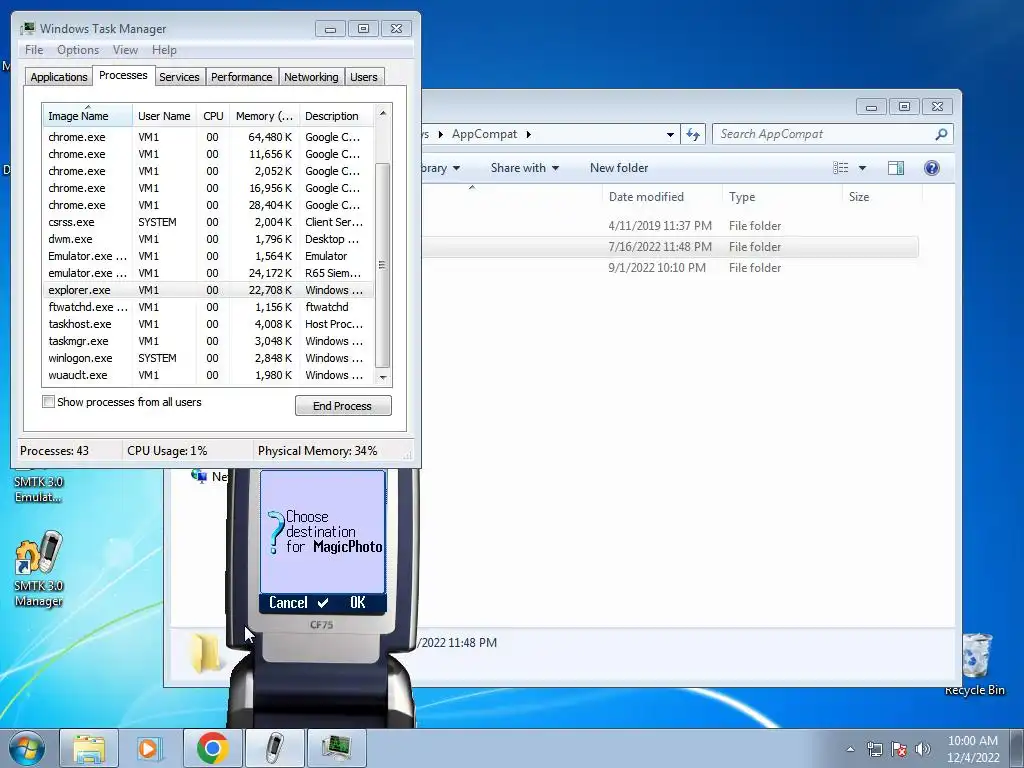Open the view options dropdown arrow
This screenshot has width=1024, height=768.
[862, 168]
